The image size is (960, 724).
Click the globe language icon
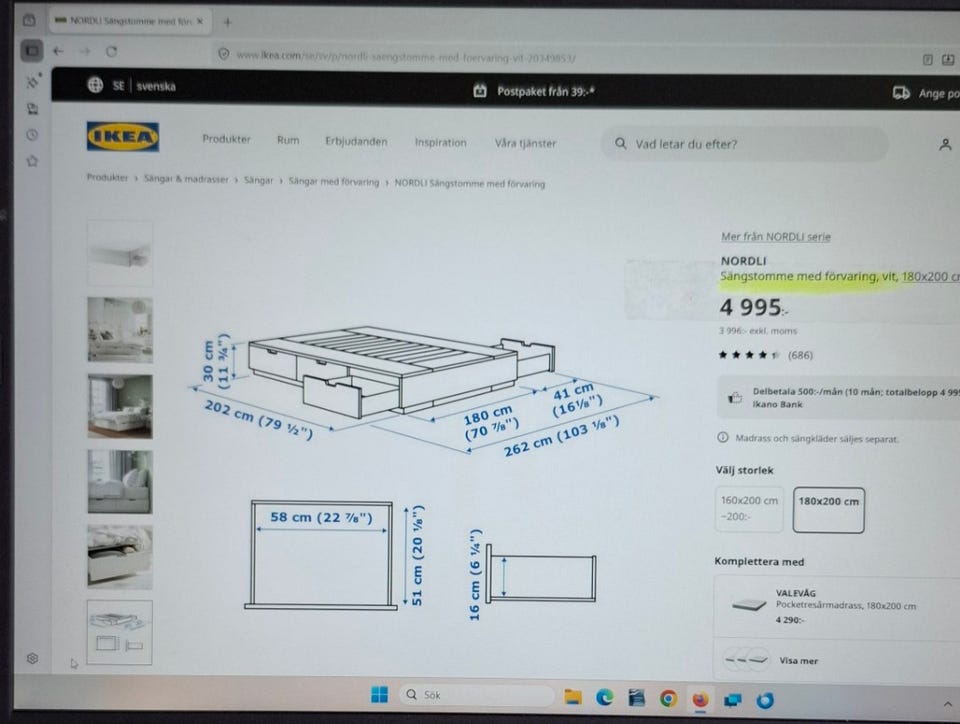[x=95, y=84]
